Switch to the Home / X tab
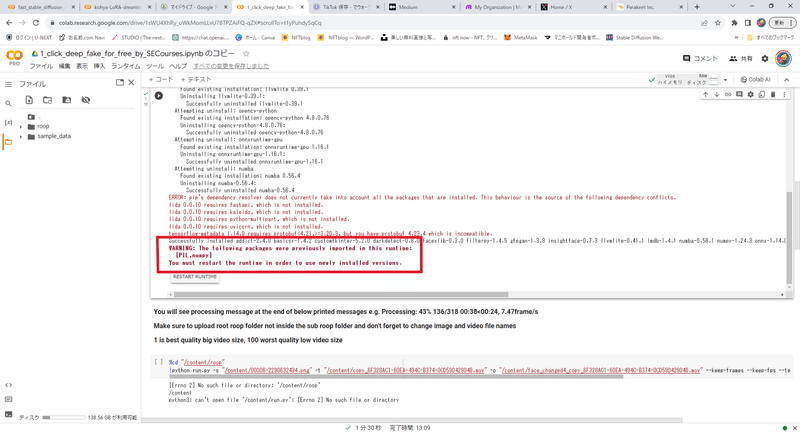The height and width of the screenshot is (433, 800). pyautogui.click(x=573, y=7)
